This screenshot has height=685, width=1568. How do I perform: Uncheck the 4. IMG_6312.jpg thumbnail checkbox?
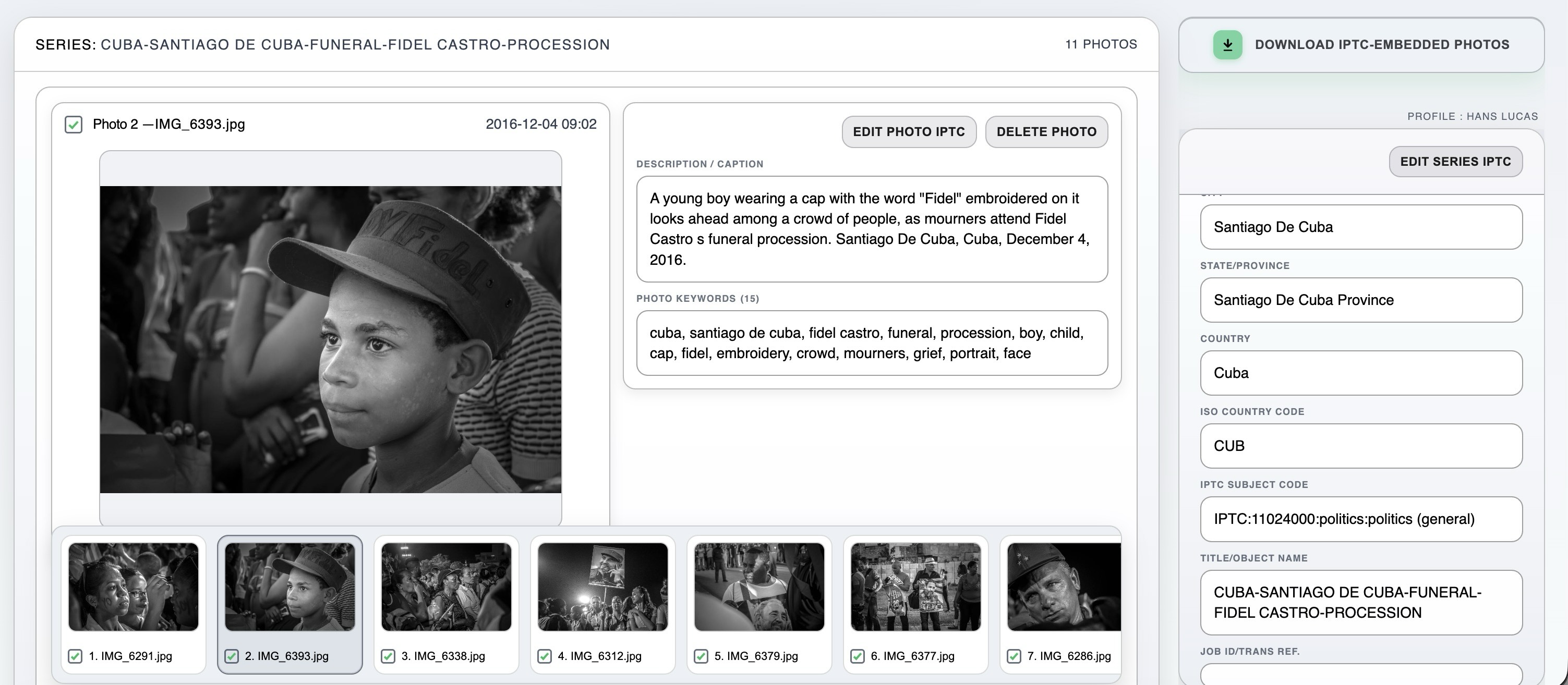[x=544, y=656]
